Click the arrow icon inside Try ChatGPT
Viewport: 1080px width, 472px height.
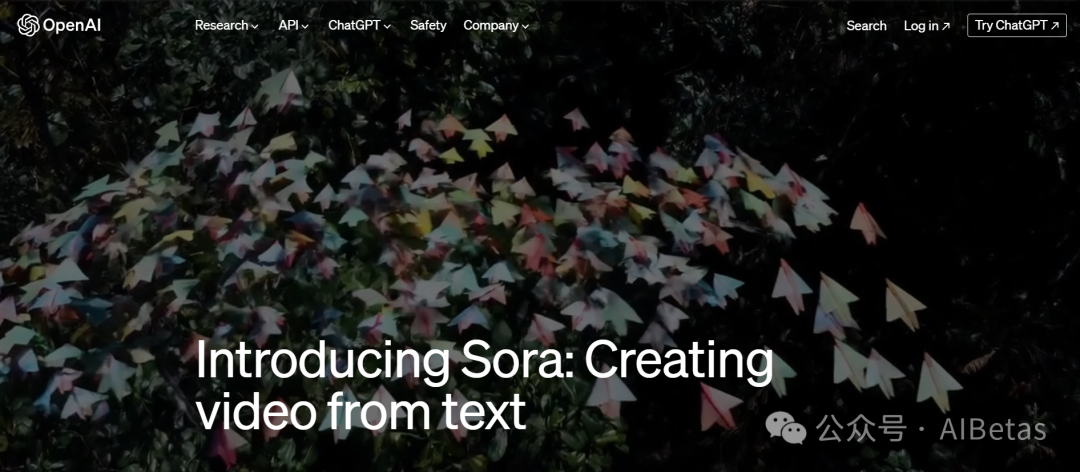[x=1055, y=26]
